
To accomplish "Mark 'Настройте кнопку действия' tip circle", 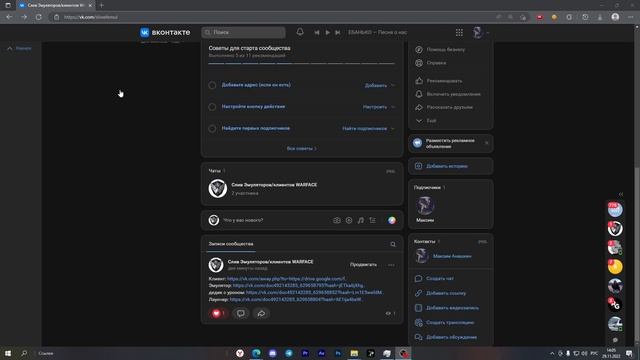I will pyautogui.click(x=212, y=107).
